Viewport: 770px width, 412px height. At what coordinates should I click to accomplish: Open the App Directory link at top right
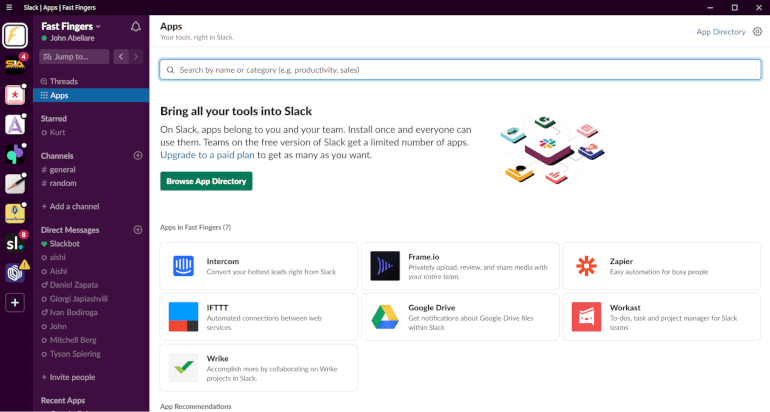point(721,32)
